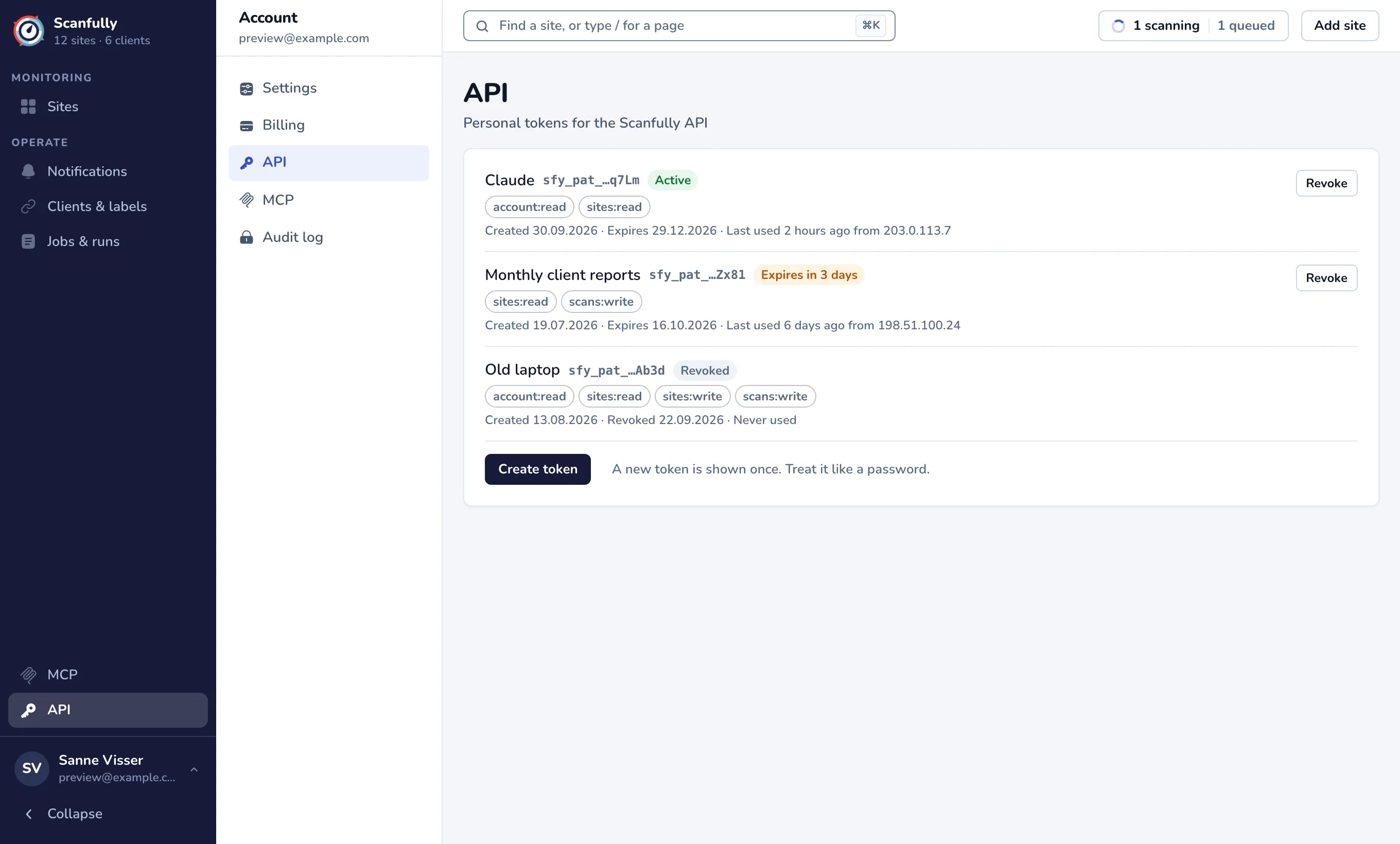Screen dimensions: 1400x844
Task: Click 'Created 19.07.2026' Monthly reports details line
Action: (x=722, y=325)
